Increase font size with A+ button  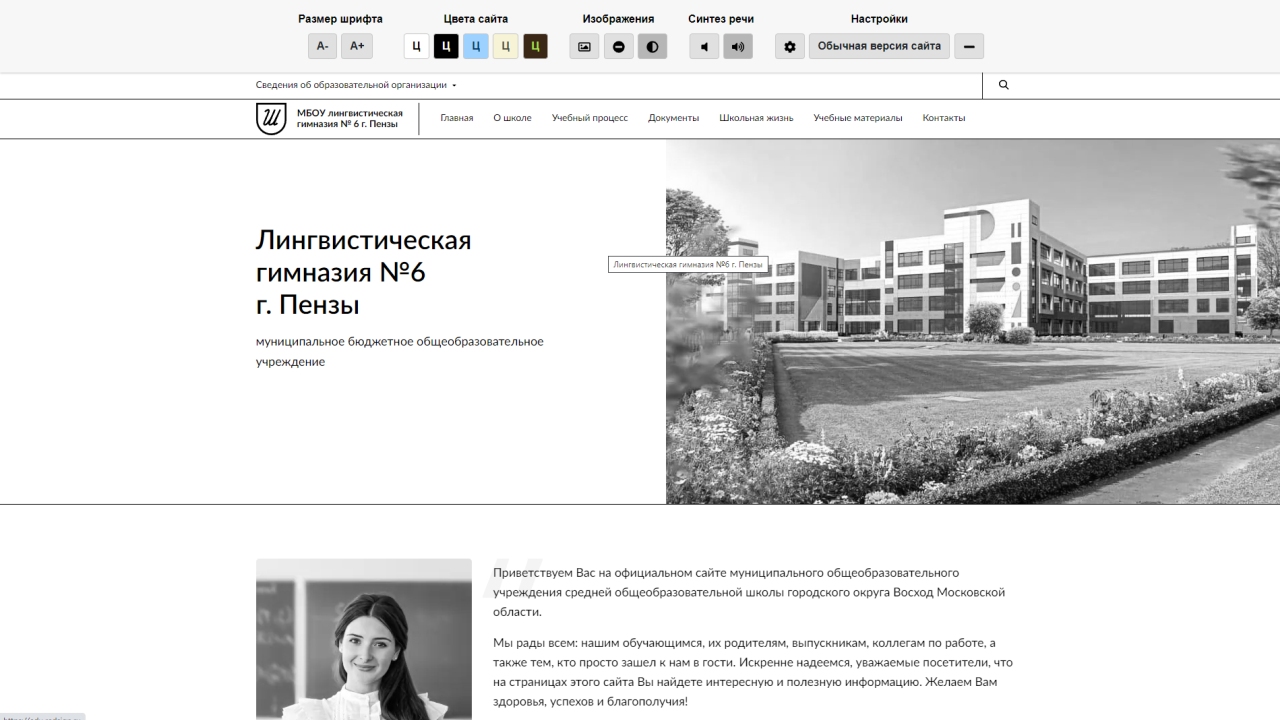coord(357,46)
